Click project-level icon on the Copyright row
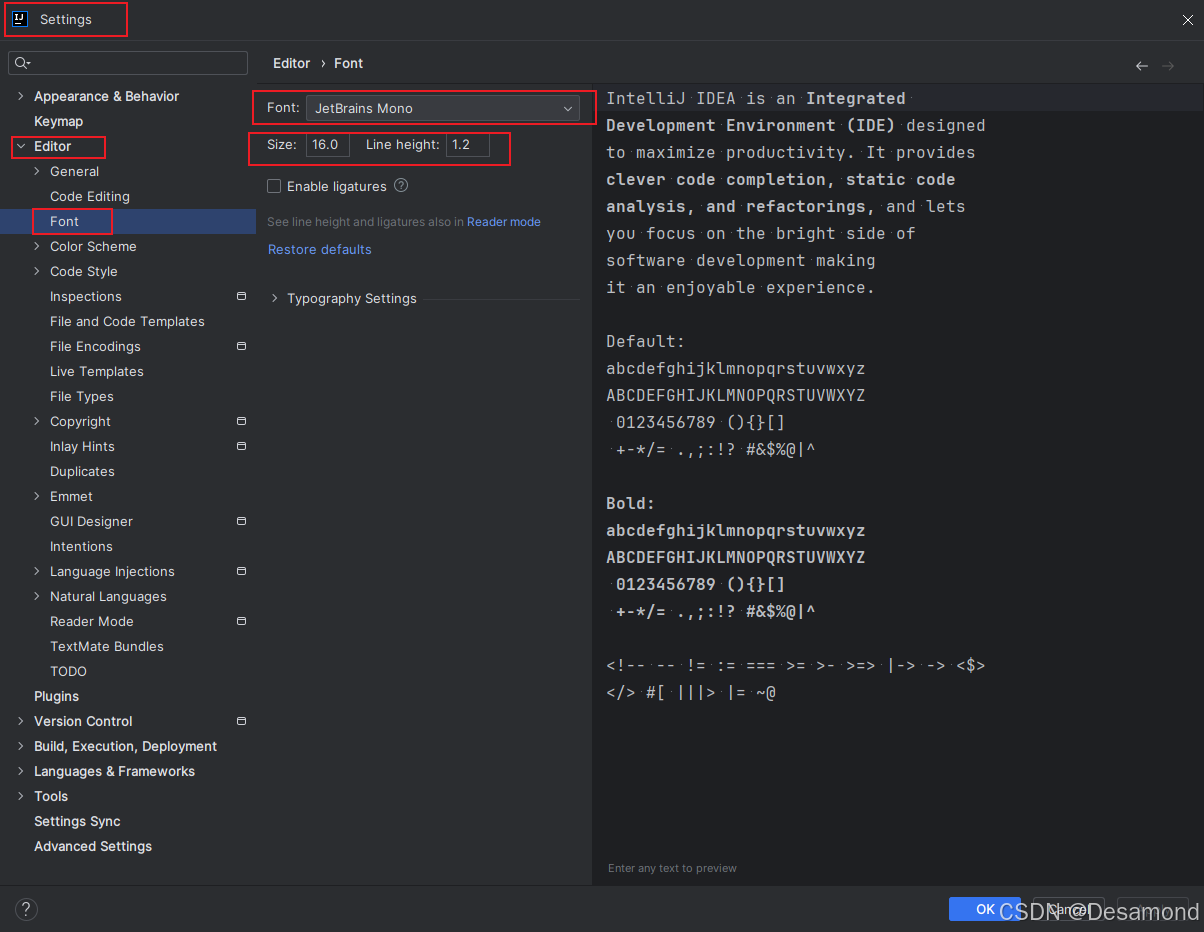The width and height of the screenshot is (1204, 932). click(x=241, y=421)
